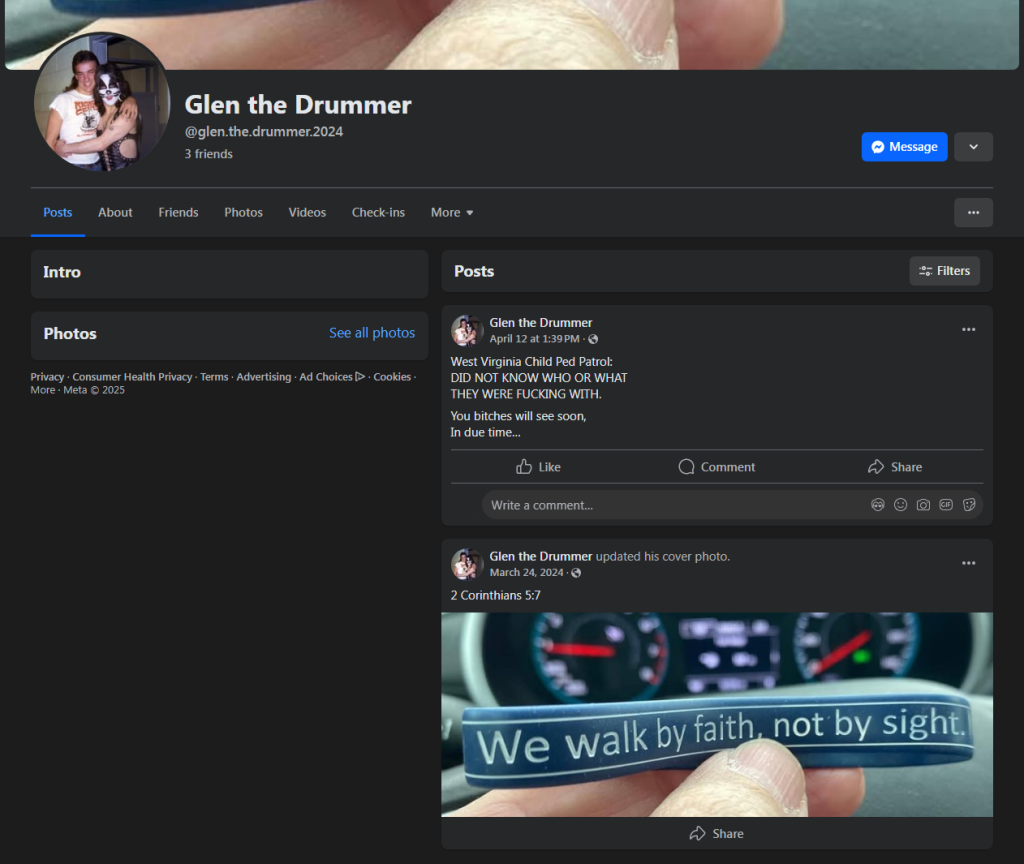The image size is (1024, 864).
Task: Like the West Virginia post
Action: tap(538, 467)
